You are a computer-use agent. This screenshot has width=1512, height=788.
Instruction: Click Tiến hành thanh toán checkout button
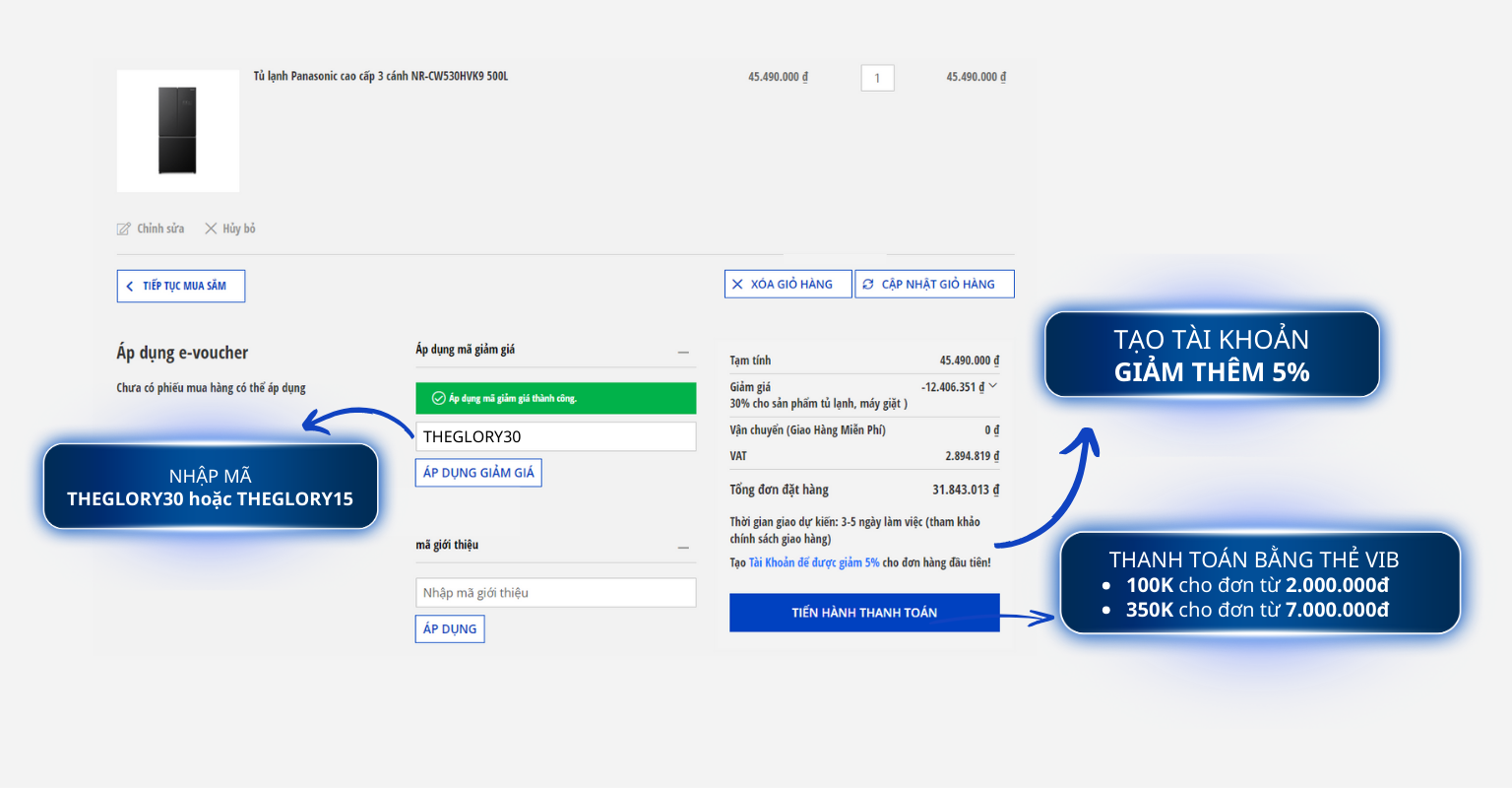(864, 613)
